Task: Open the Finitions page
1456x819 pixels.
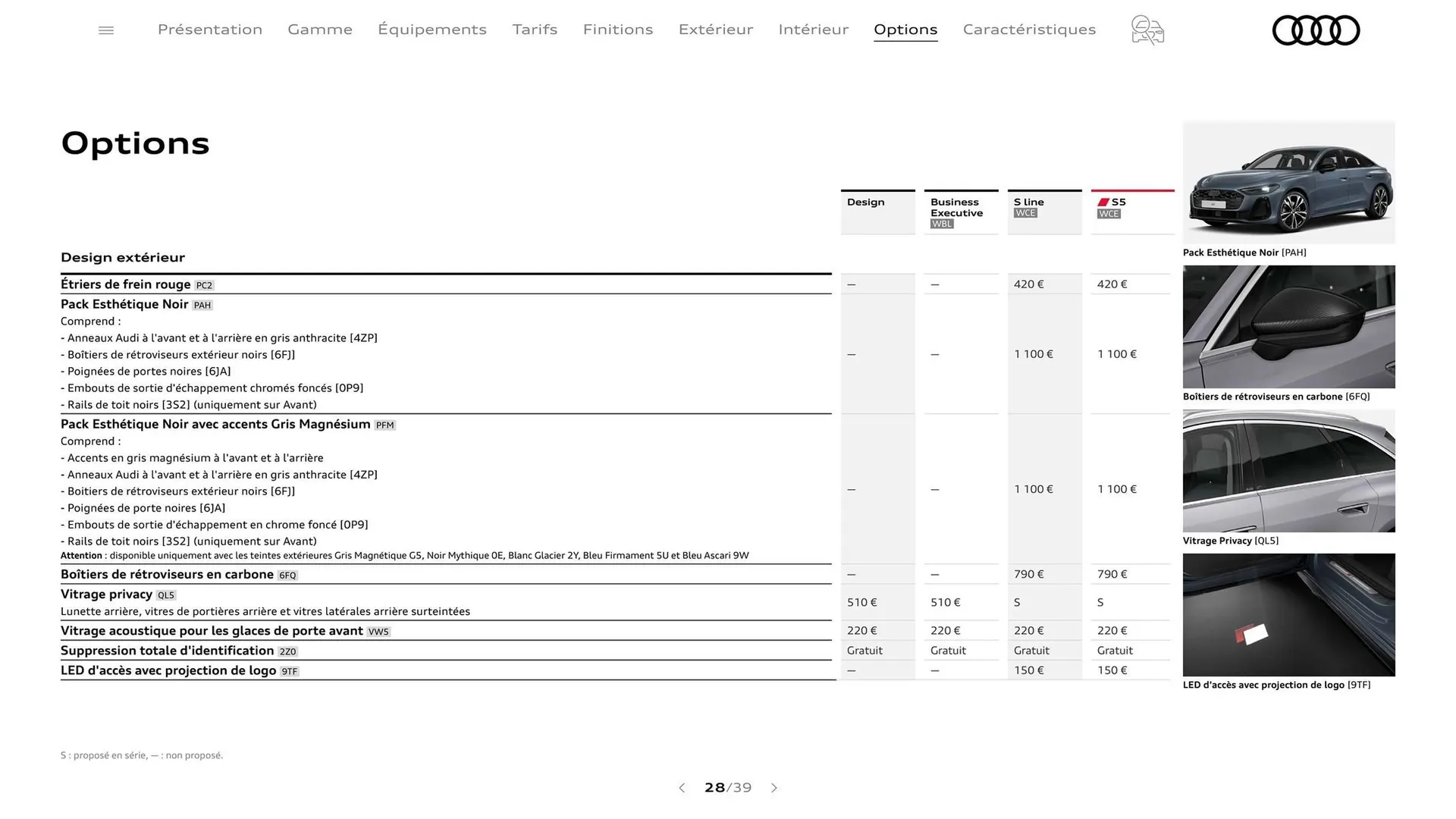Action: click(618, 30)
